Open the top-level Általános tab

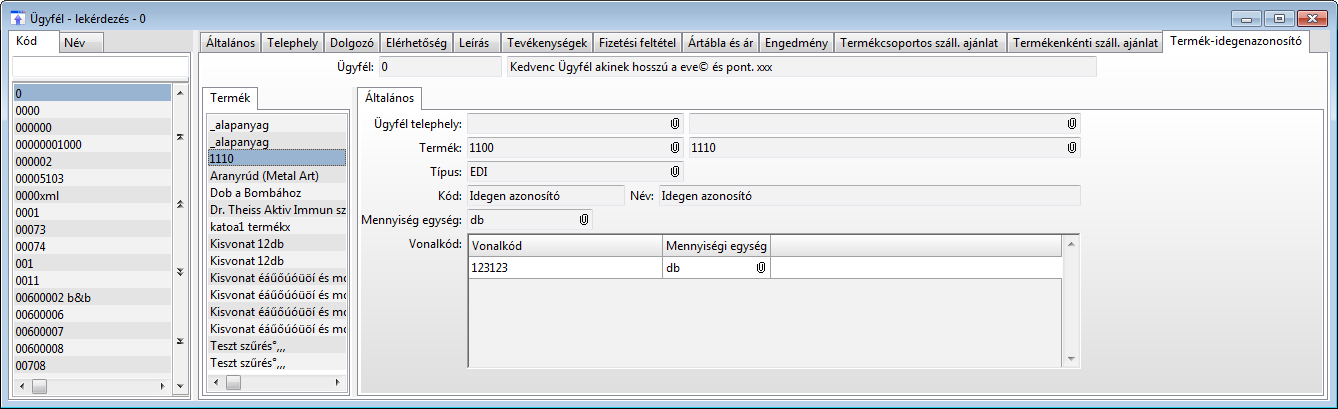tap(231, 43)
